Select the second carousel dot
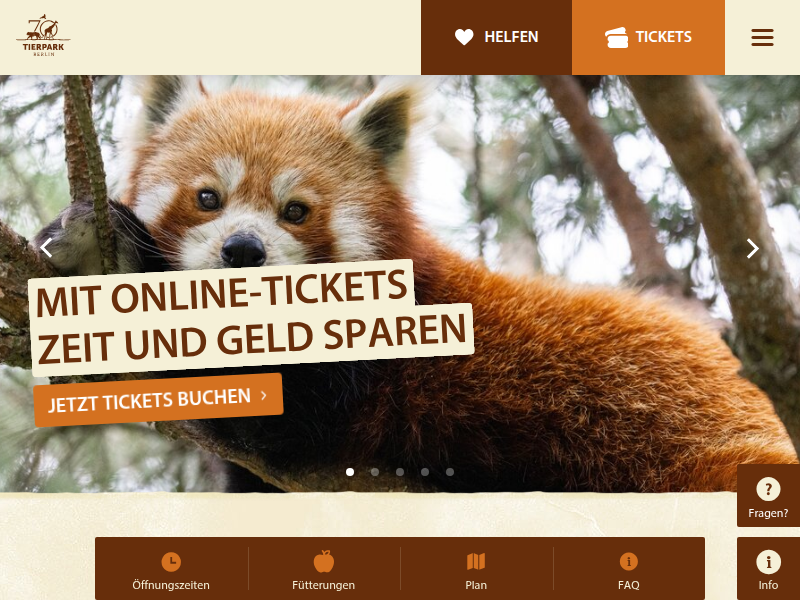 tap(375, 472)
